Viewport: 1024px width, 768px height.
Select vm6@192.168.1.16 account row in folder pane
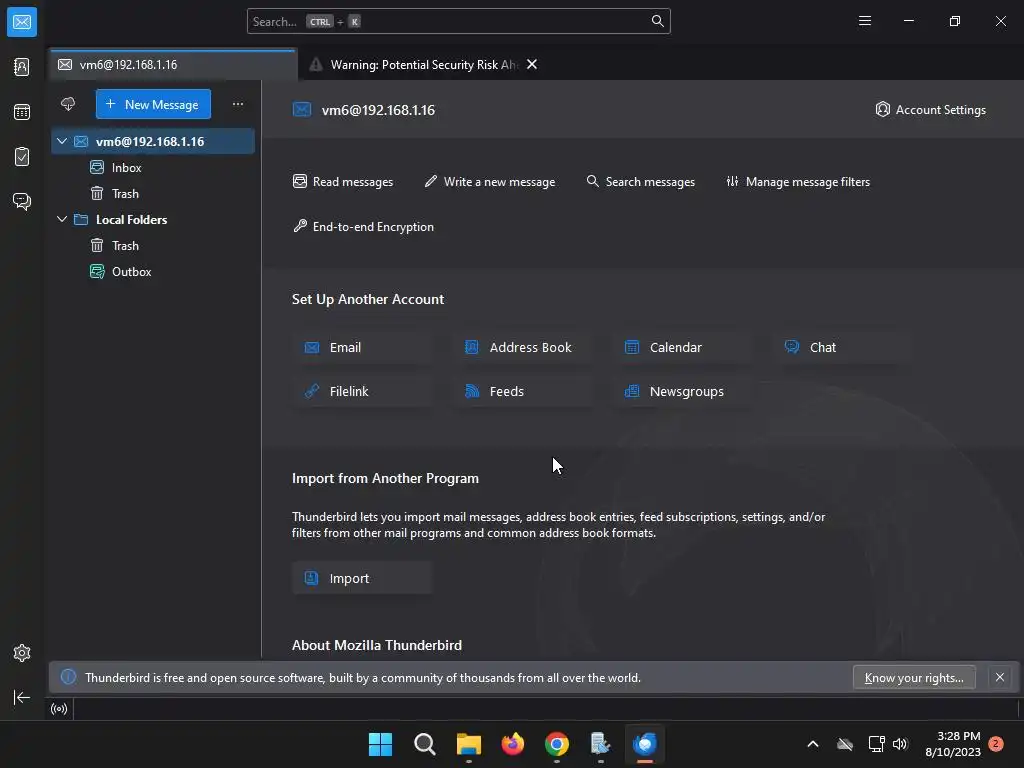tap(153, 141)
